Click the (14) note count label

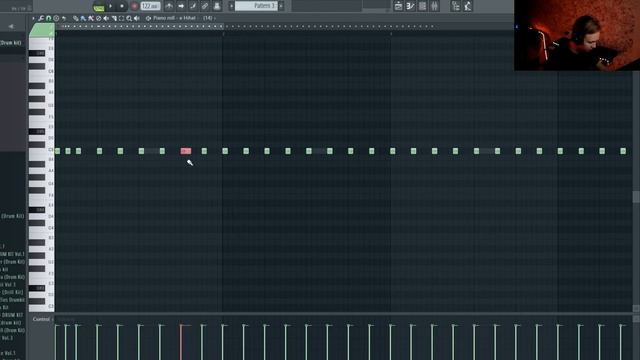click(208, 18)
